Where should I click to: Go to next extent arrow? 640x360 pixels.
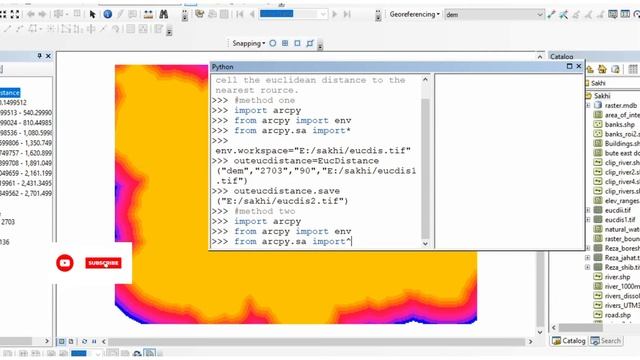click(x=42, y=14)
